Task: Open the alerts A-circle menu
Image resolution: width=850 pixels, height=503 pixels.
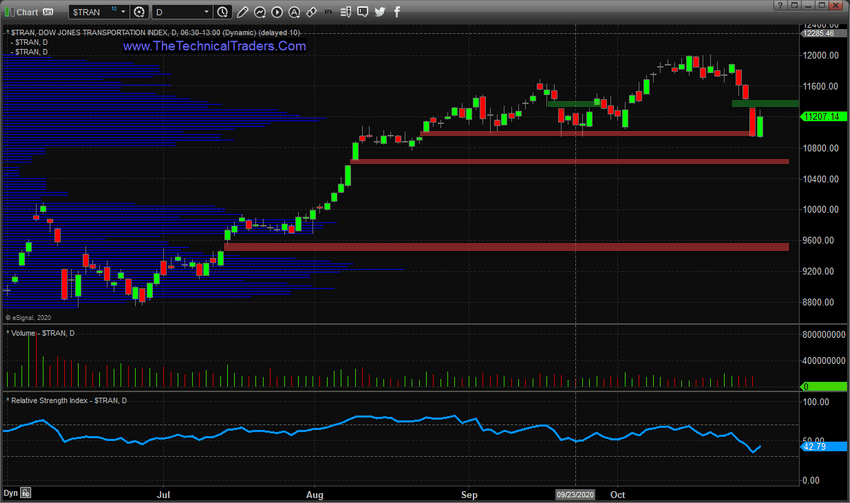Action: (x=294, y=12)
